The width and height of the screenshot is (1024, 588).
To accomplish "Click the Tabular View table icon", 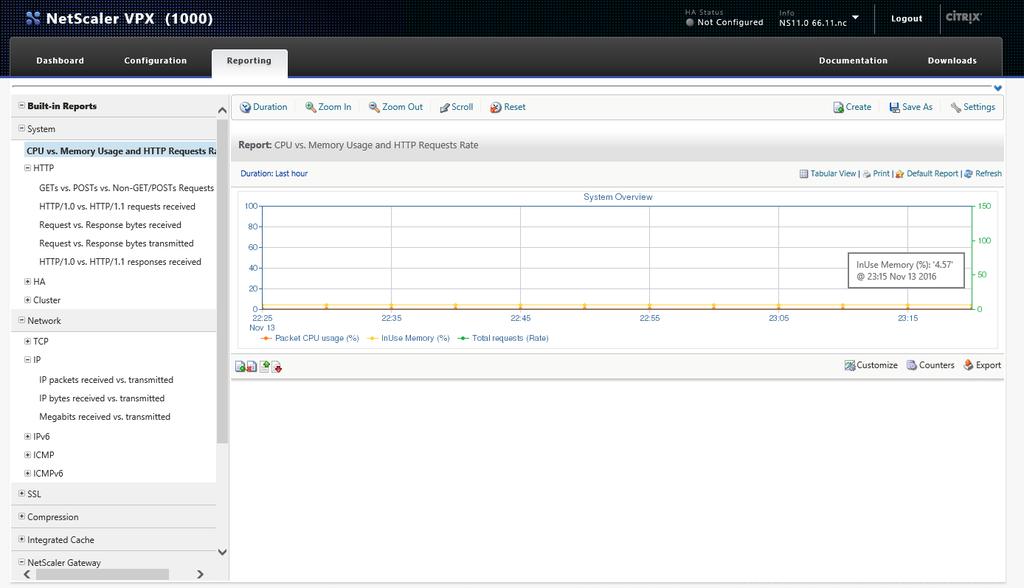I will [x=804, y=174].
